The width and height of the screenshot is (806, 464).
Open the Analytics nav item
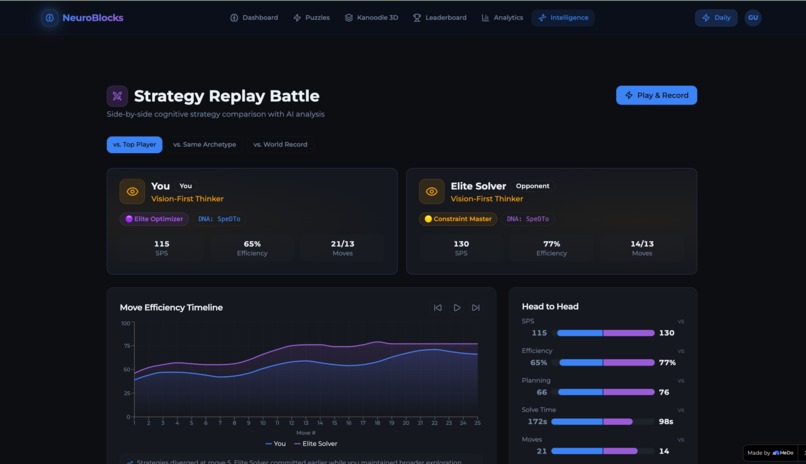[502, 18]
